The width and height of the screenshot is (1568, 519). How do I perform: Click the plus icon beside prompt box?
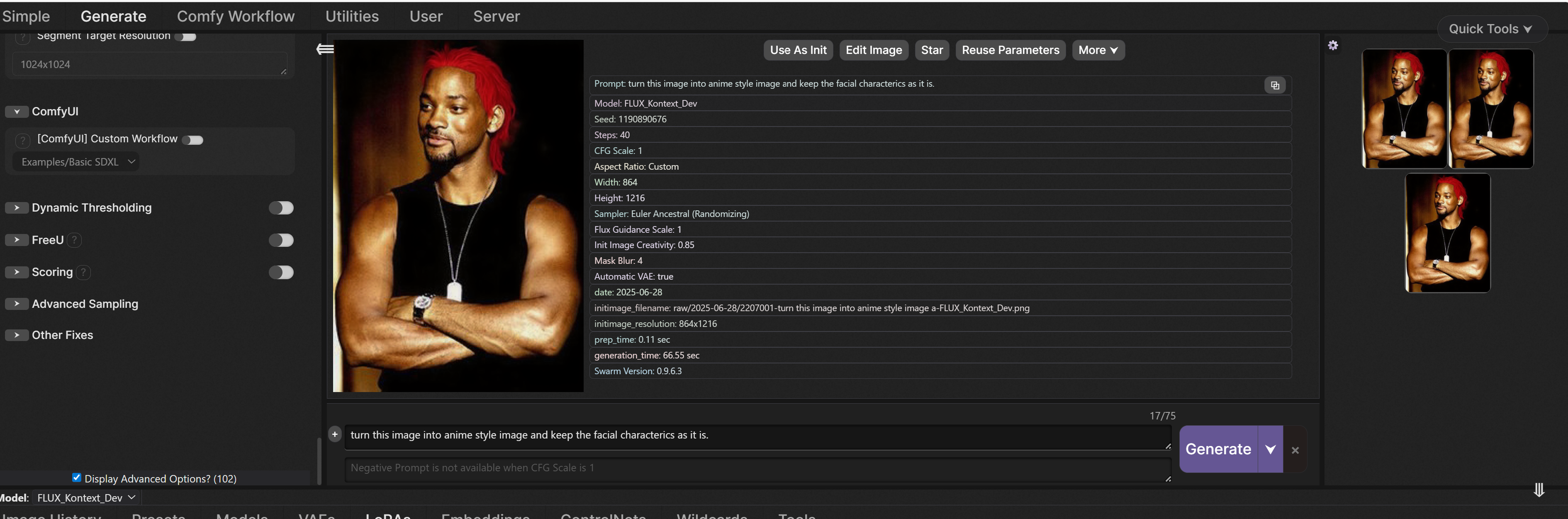coord(335,434)
